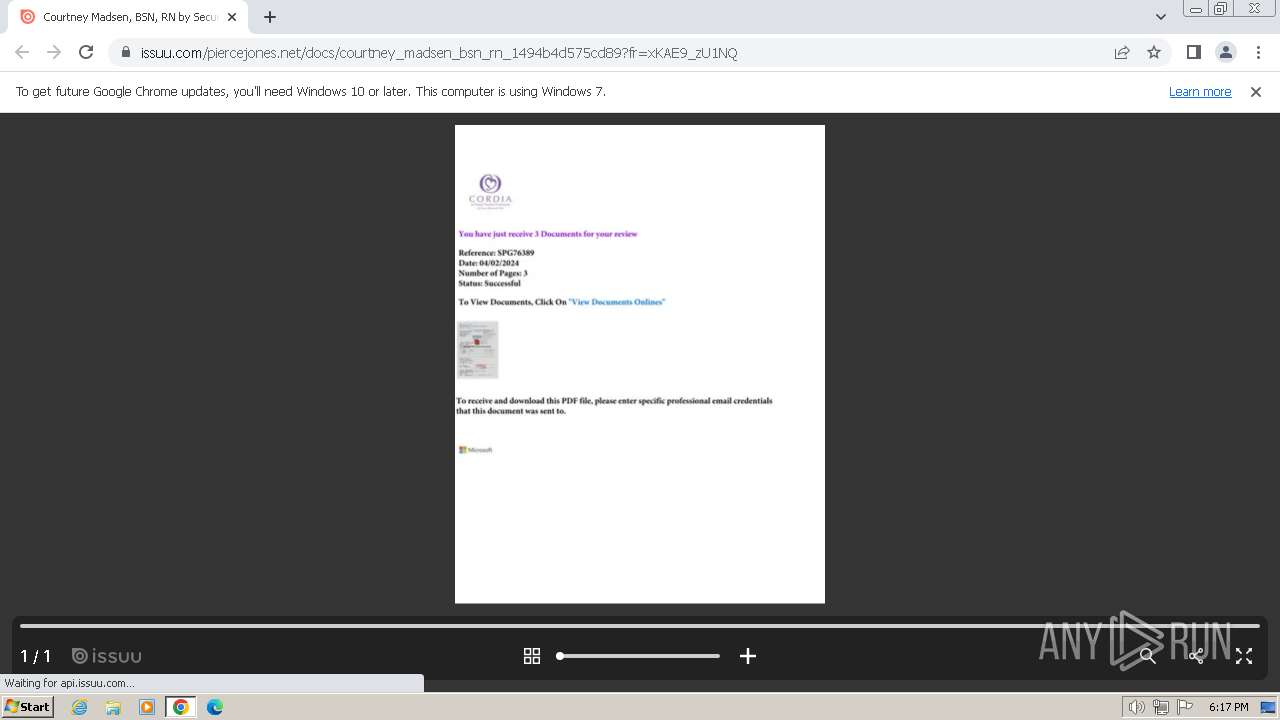This screenshot has width=1280, height=720.
Task: Click the 6:17 PM clock
Action: pyautogui.click(x=1229, y=707)
